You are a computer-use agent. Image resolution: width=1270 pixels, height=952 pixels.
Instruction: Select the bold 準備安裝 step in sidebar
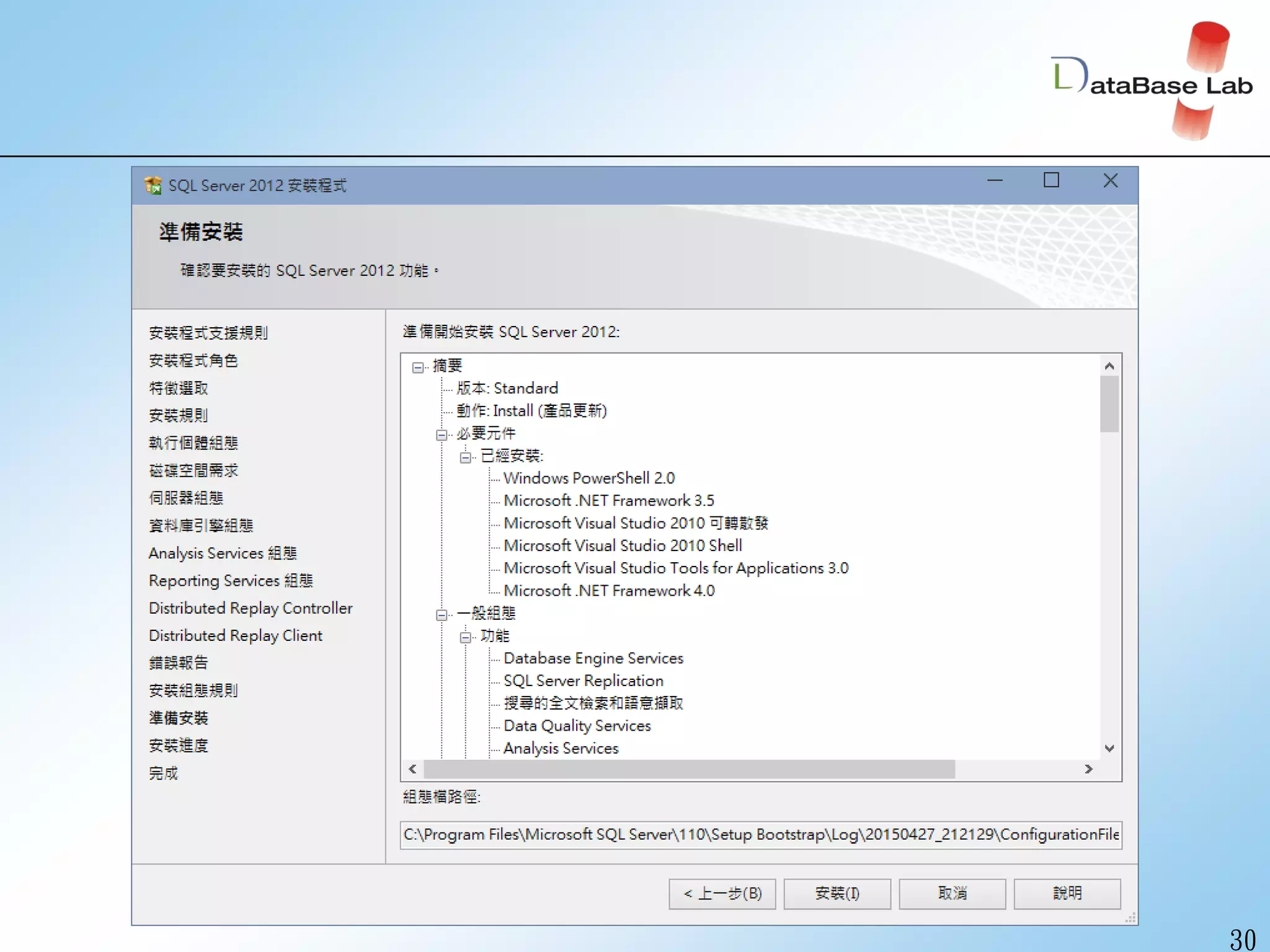[x=179, y=718]
